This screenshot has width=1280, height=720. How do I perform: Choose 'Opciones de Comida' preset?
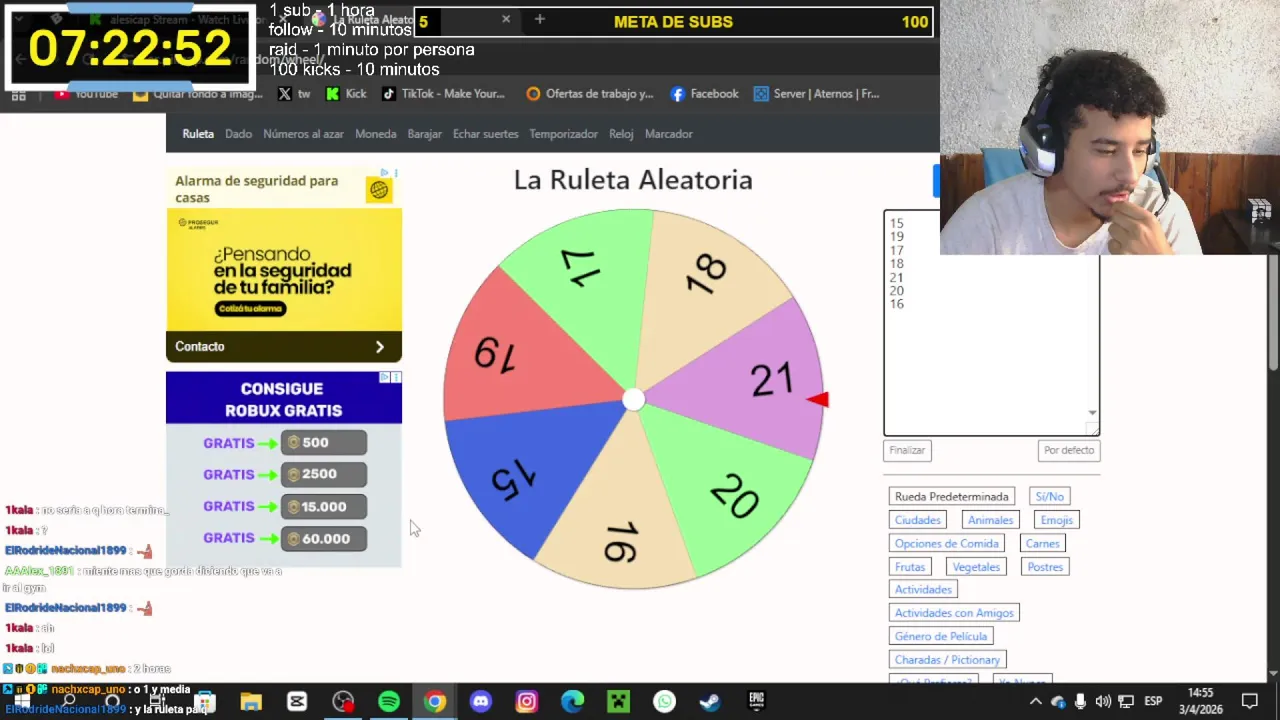coord(947,543)
